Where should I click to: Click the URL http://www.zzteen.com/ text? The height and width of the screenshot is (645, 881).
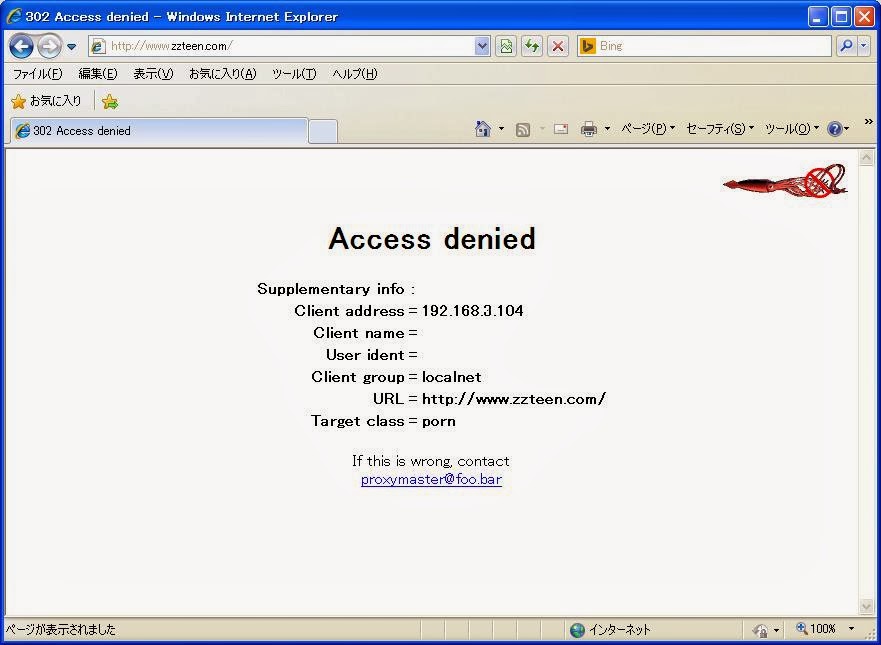514,399
